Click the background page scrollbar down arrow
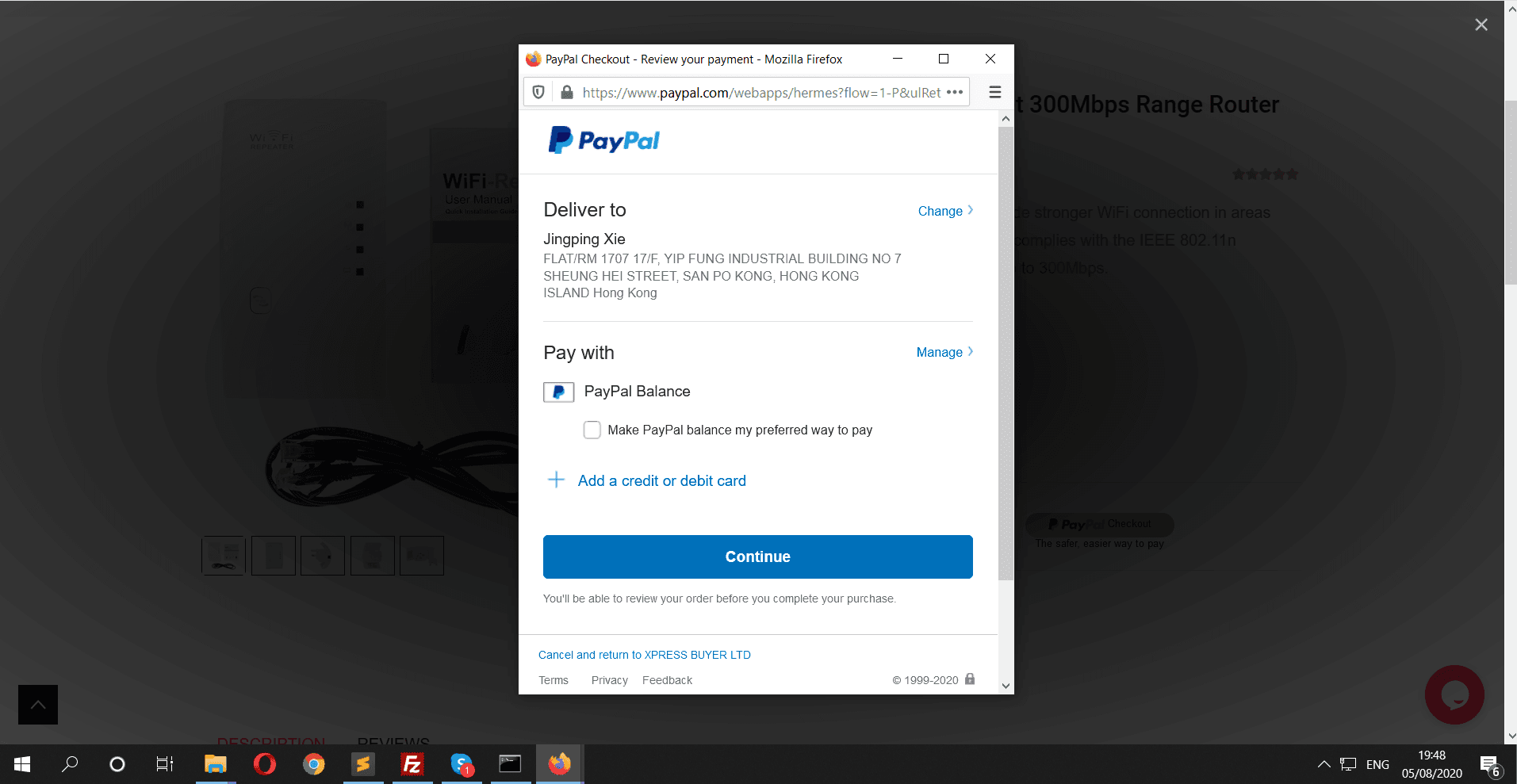Screen dimensions: 1517x784 [1511, 736]
